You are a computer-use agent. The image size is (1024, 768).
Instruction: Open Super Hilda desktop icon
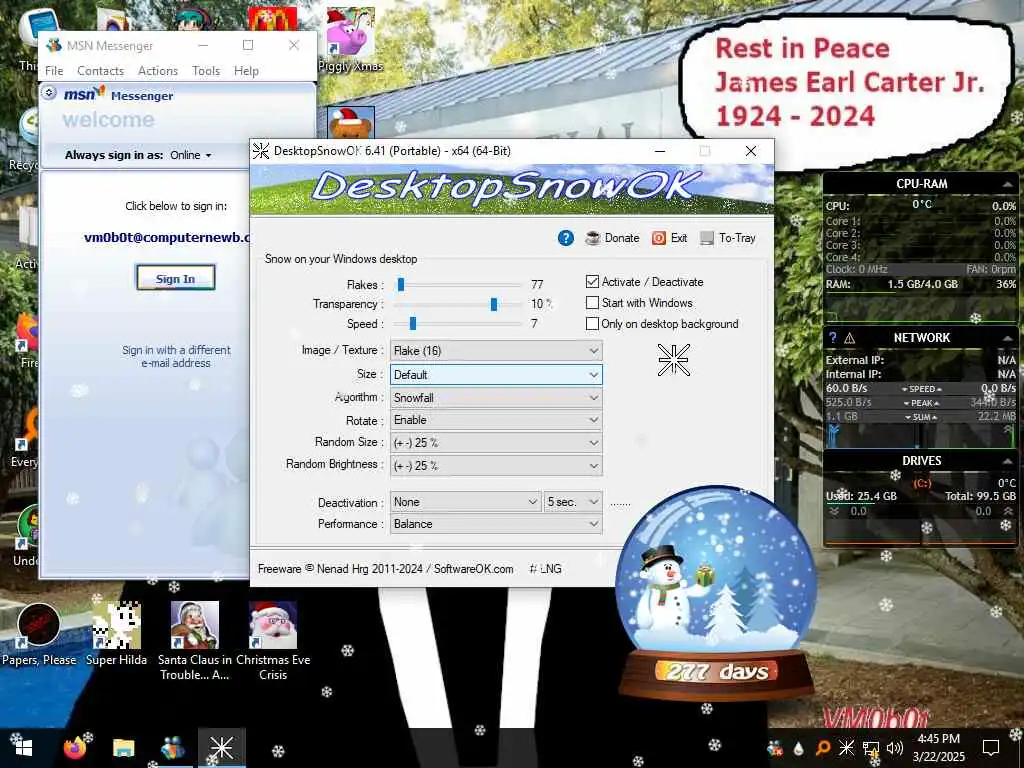(116, 634)
